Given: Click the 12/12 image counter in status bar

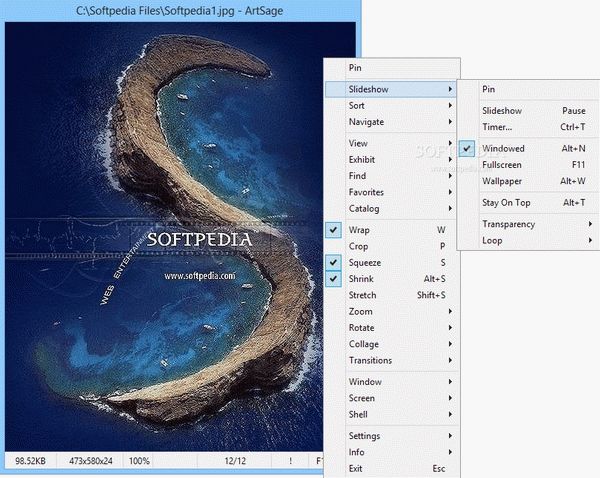Looking at the screenshot, I should tap(234, 461).
